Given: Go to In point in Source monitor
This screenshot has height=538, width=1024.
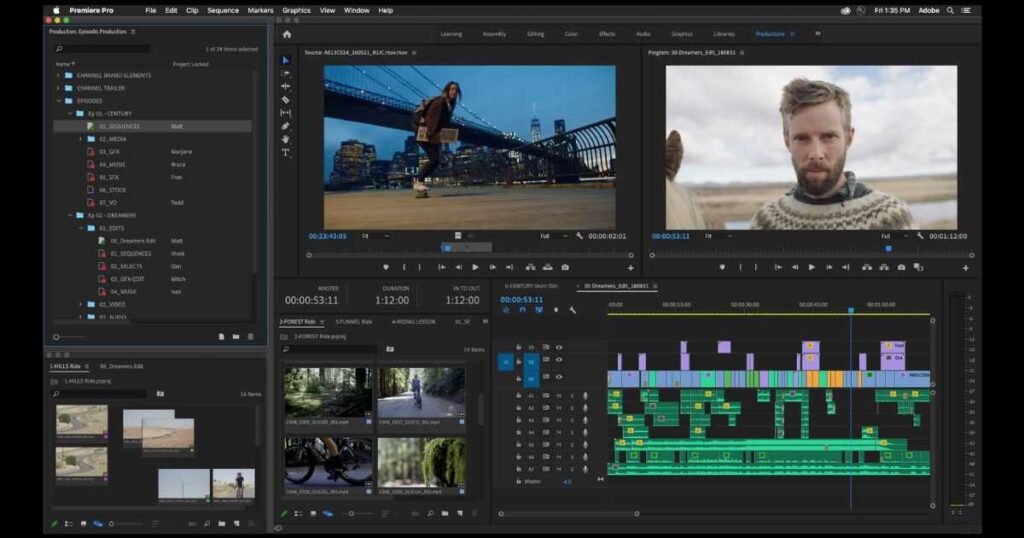Looking at the screenshot, I should click(441, 267).
